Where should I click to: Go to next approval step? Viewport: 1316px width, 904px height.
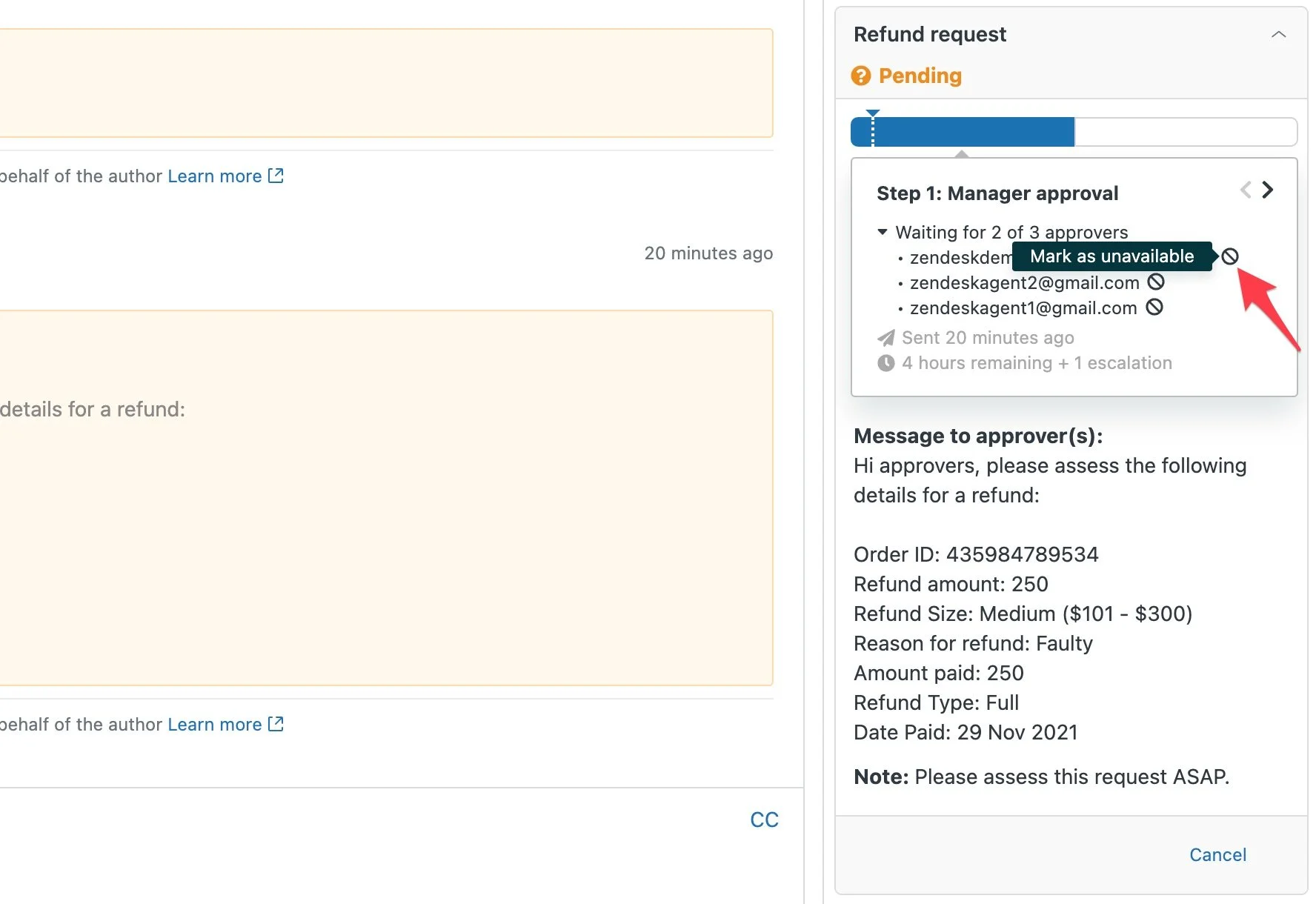1268,190
